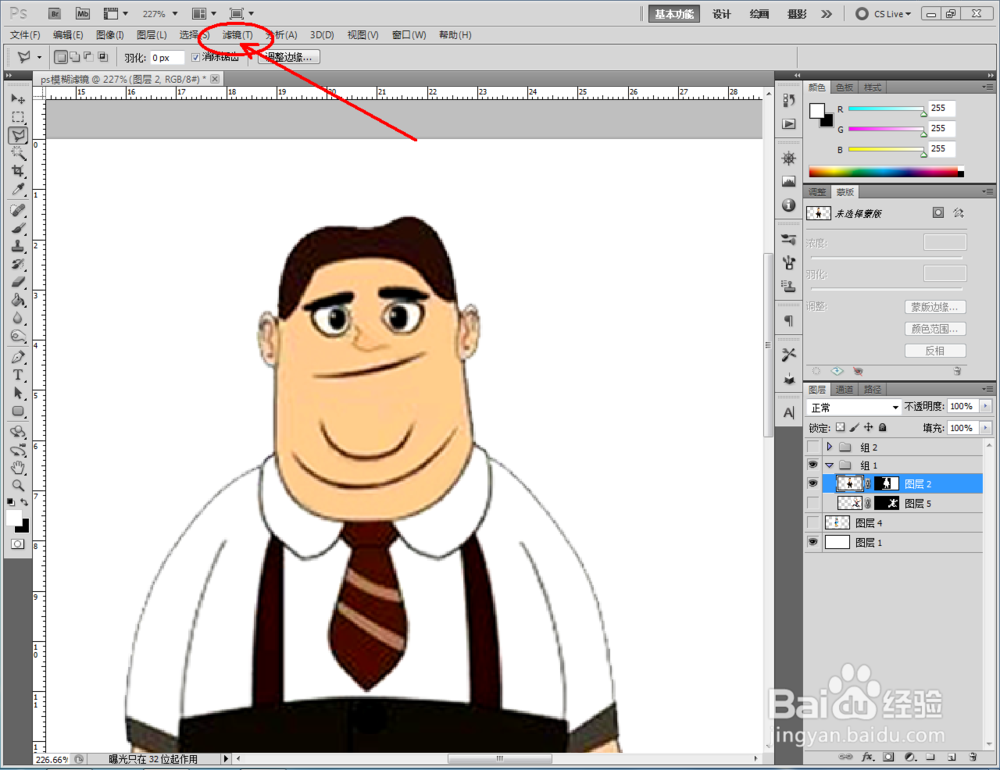The image size is (1000, 770).
Task: Swap foreground and background colors
Action: [24, 502]
